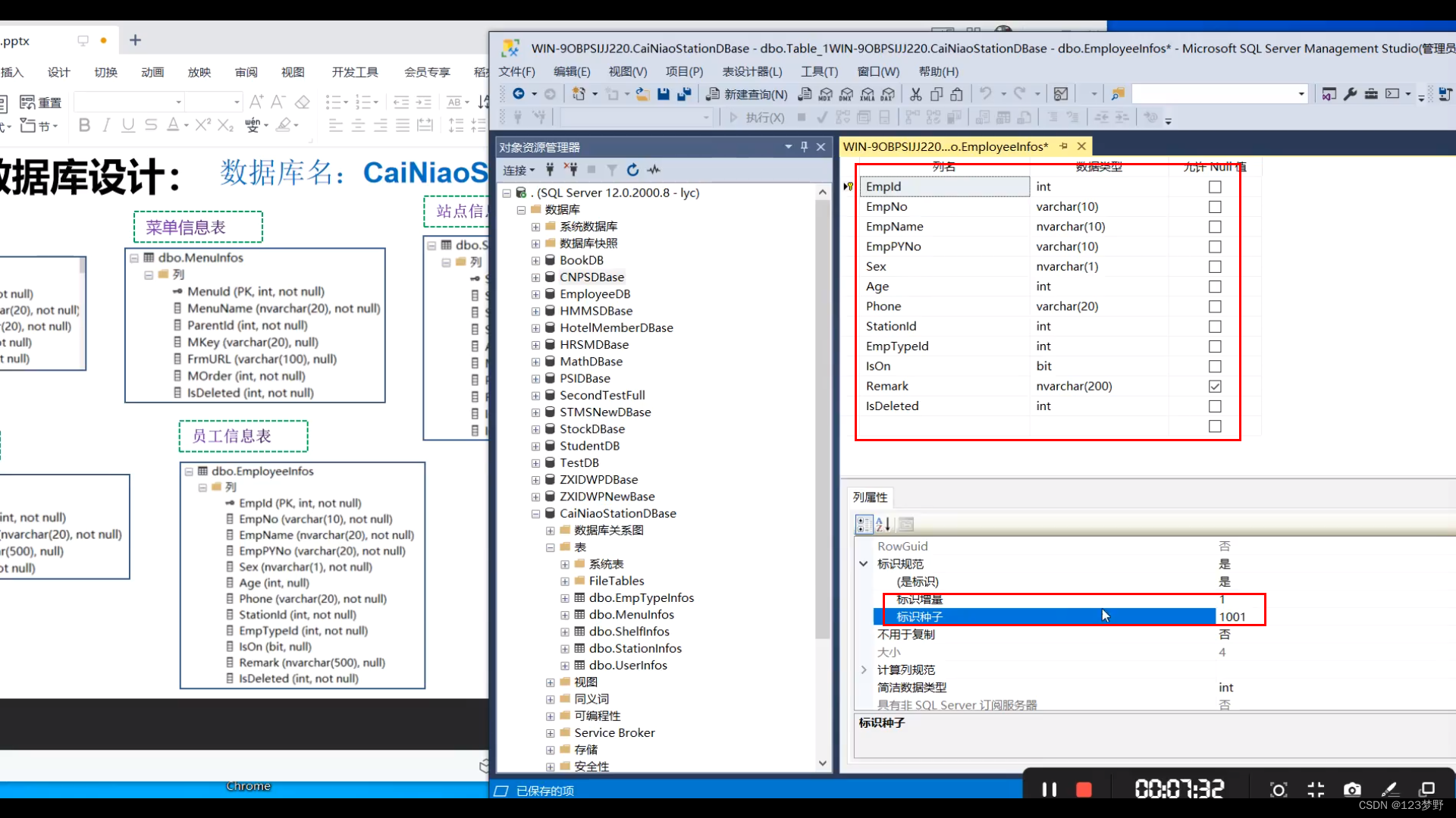The height and width of the screenshot is (818, 1456).
Task: Toggle Allow Nulls for Sex column
Action: 1215,267
